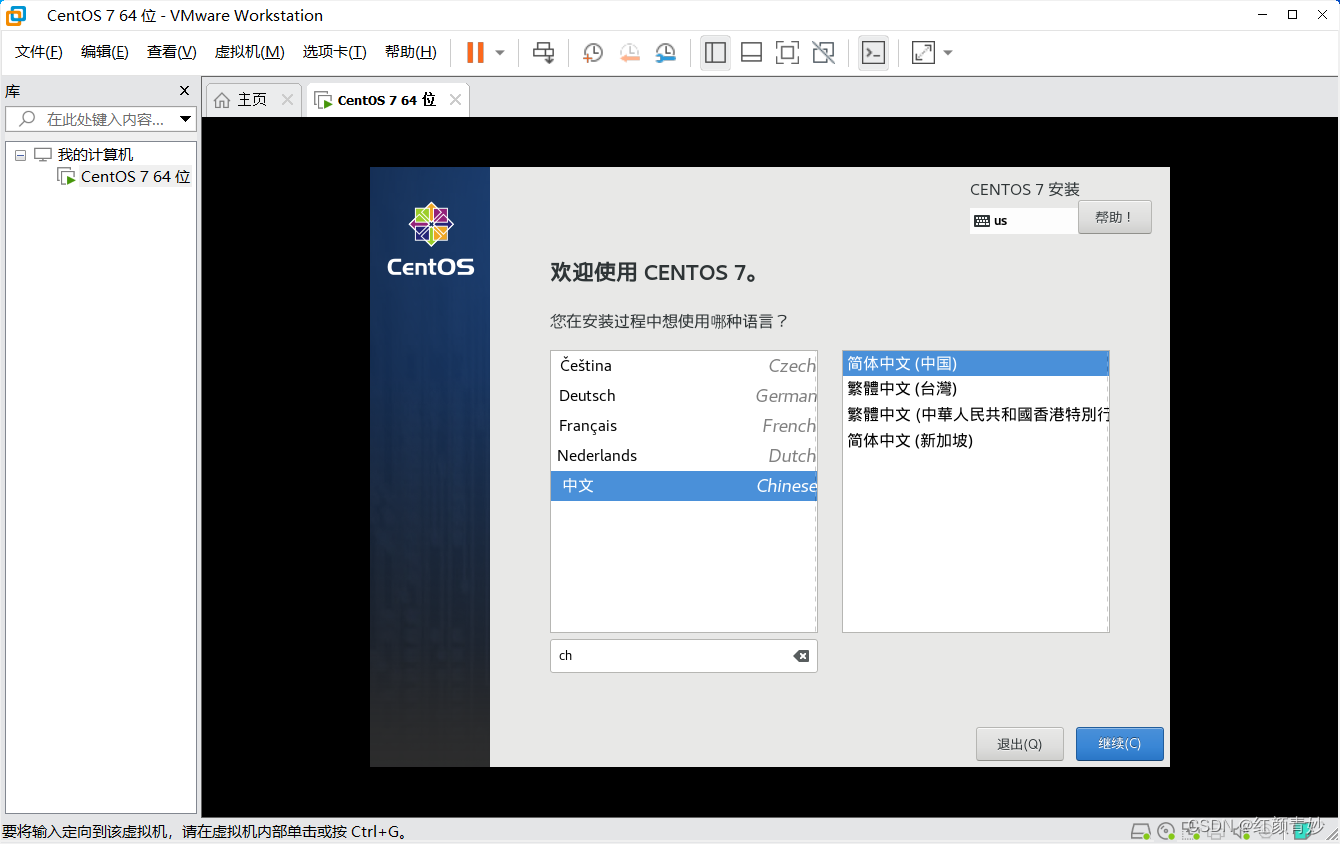Switch to the 主页 tab

[253, 100]
